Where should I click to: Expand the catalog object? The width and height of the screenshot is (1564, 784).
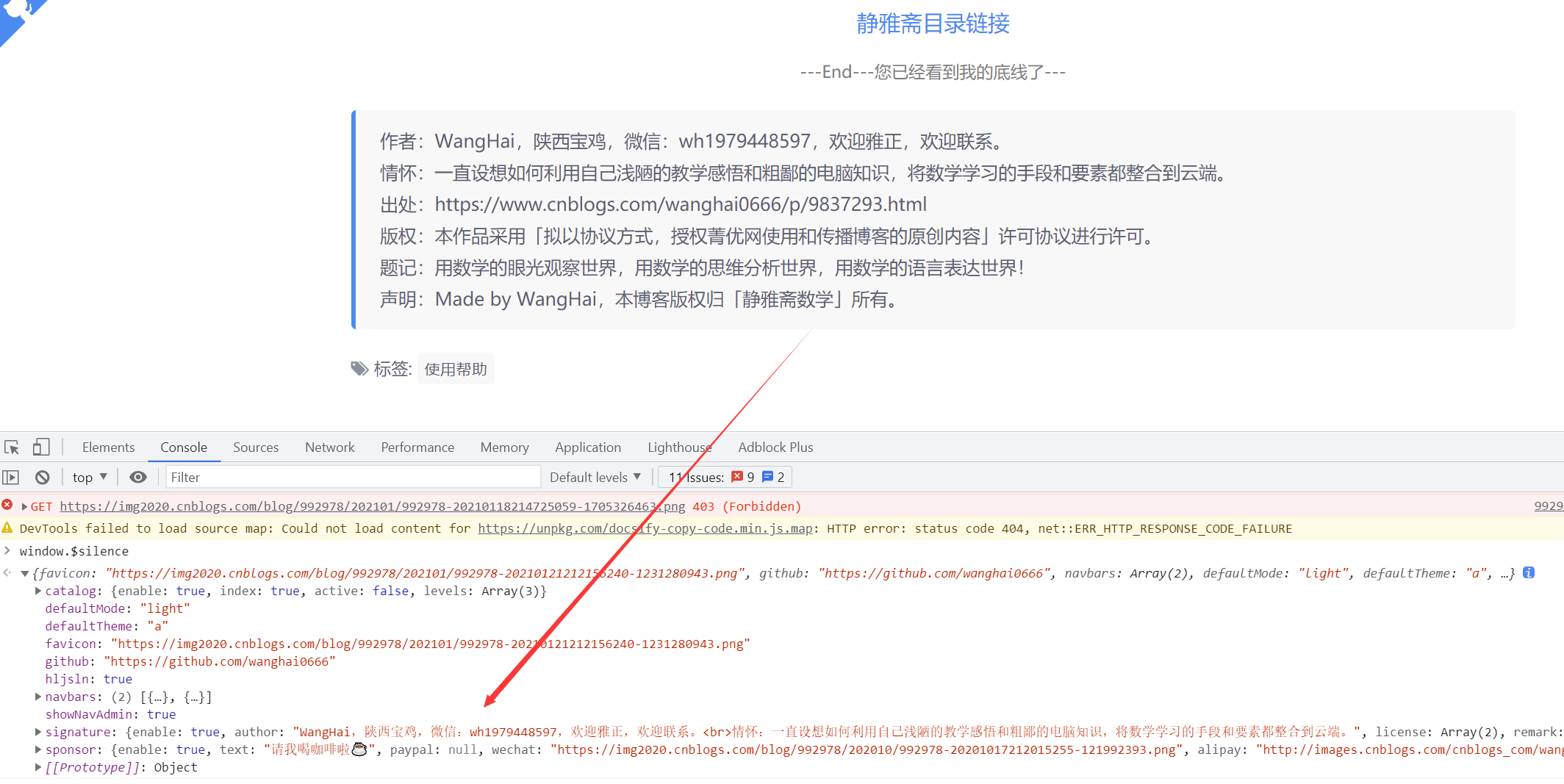click(37, 590)
